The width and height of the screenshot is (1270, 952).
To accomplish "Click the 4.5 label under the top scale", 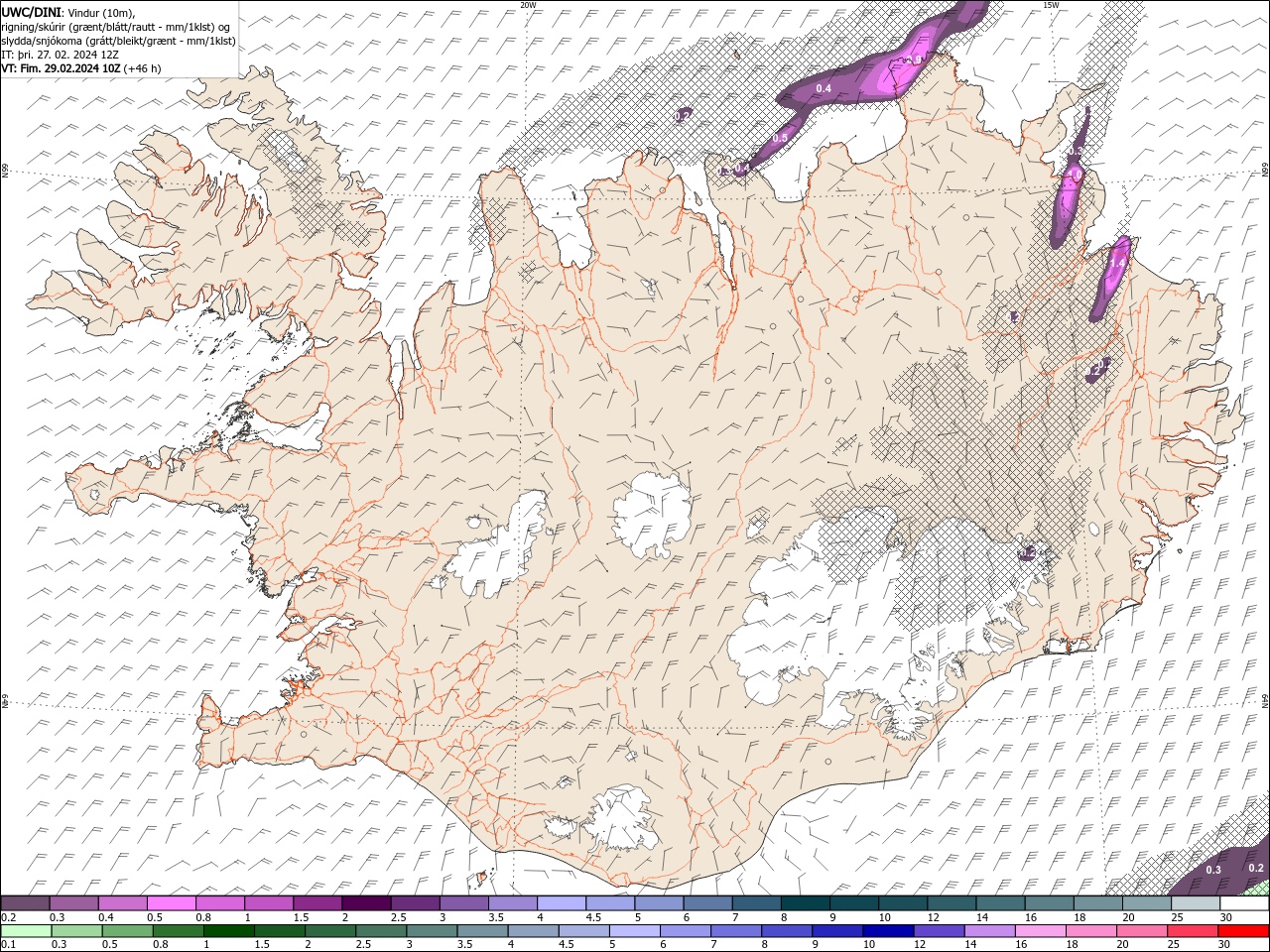I will (593, 917).
